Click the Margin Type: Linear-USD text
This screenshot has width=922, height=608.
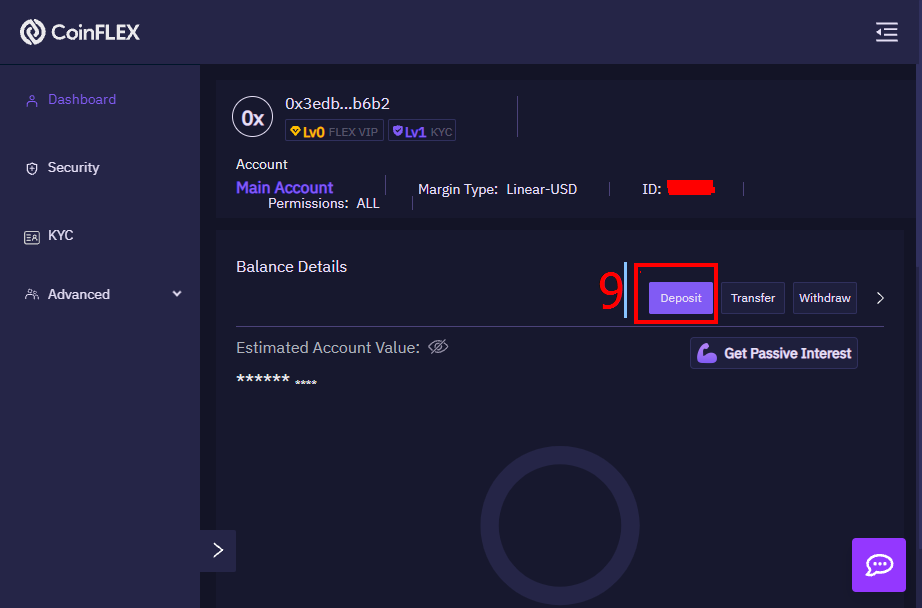pyautogui.click(x=497, y=189)
